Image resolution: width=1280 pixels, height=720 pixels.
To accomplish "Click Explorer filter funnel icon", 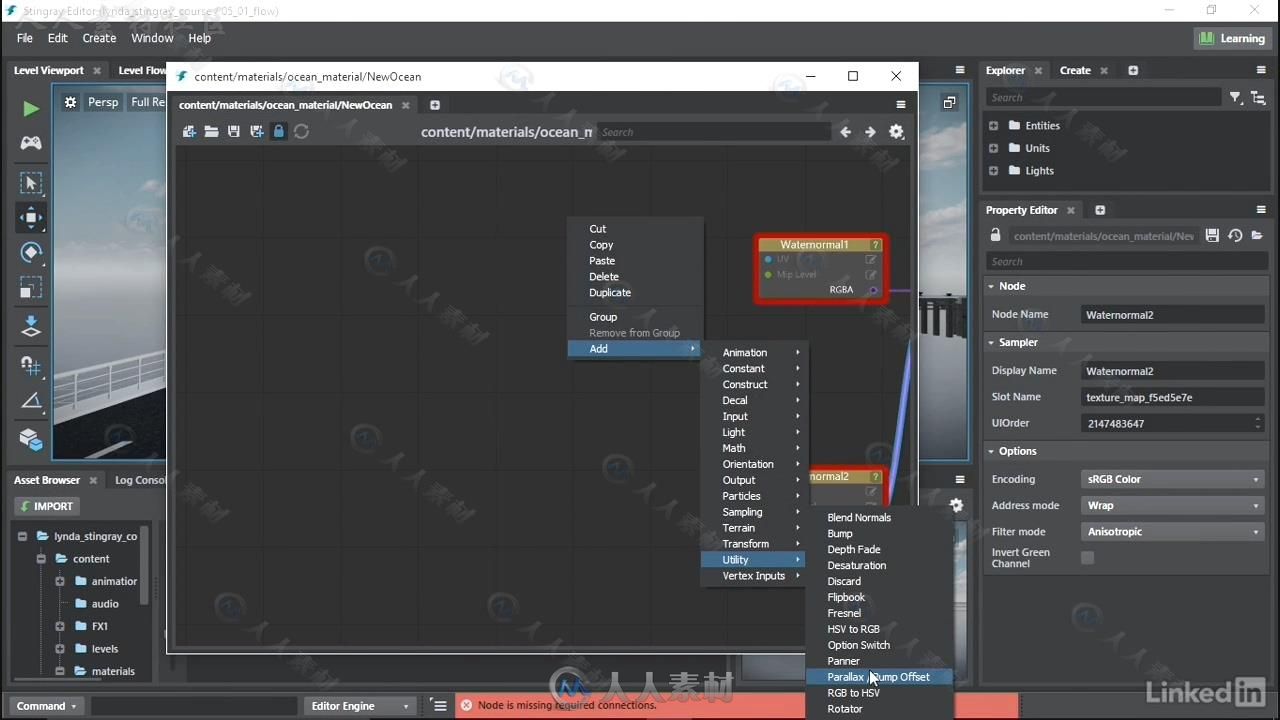I will [x=1236, y=97].
